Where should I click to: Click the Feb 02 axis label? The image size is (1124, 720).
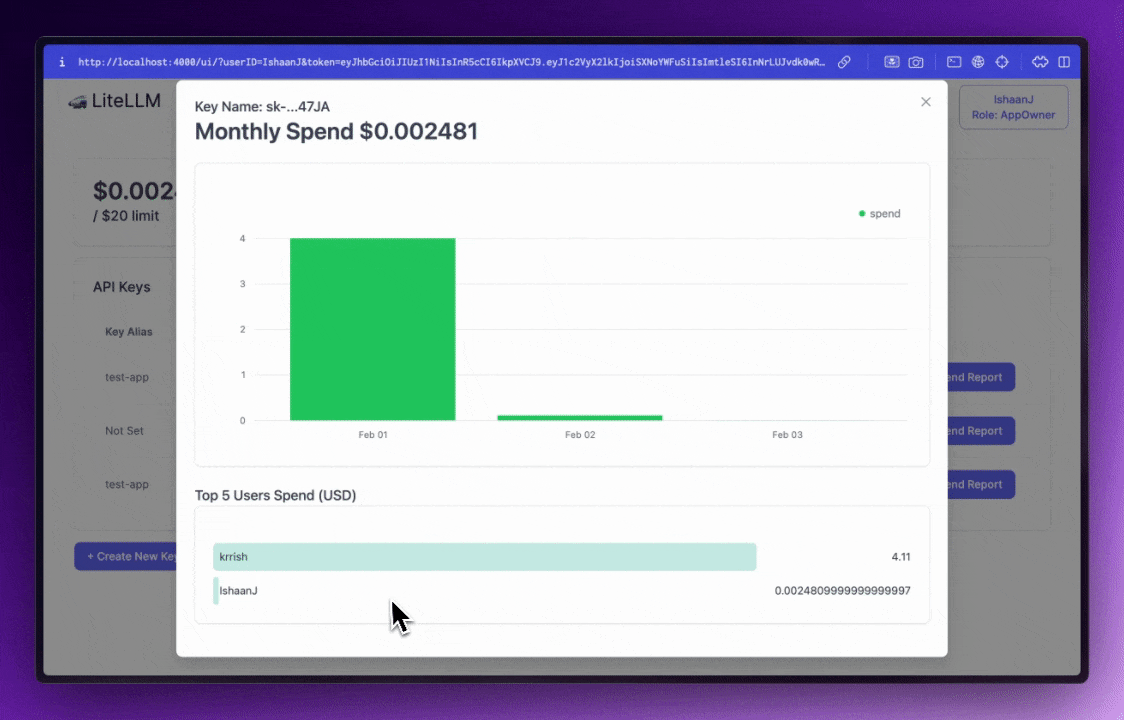click(580, 435)
